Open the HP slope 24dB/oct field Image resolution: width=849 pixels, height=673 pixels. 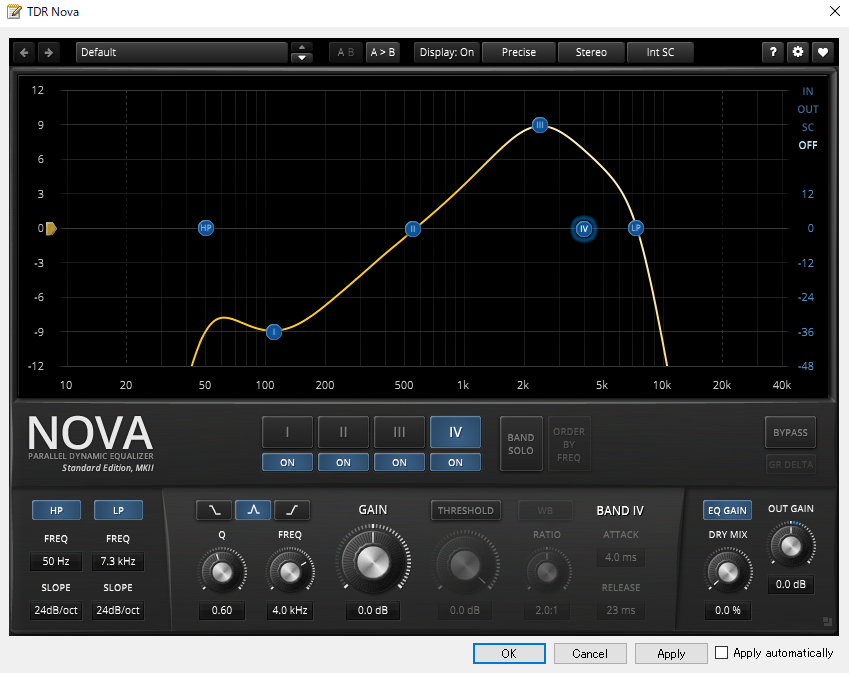[56, 610]
